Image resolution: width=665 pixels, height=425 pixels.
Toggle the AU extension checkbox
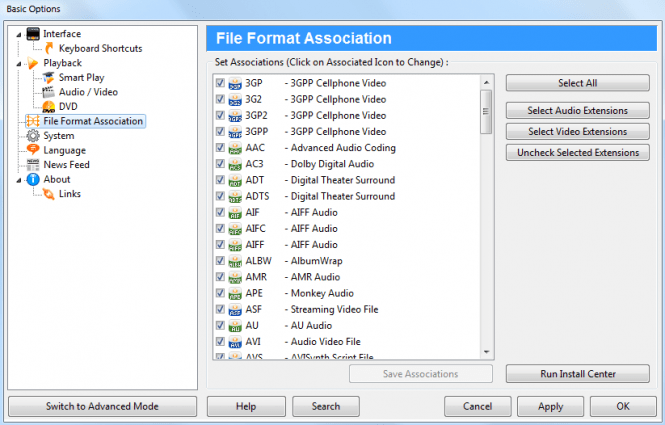pyautogui.click(x=220, y=325)
